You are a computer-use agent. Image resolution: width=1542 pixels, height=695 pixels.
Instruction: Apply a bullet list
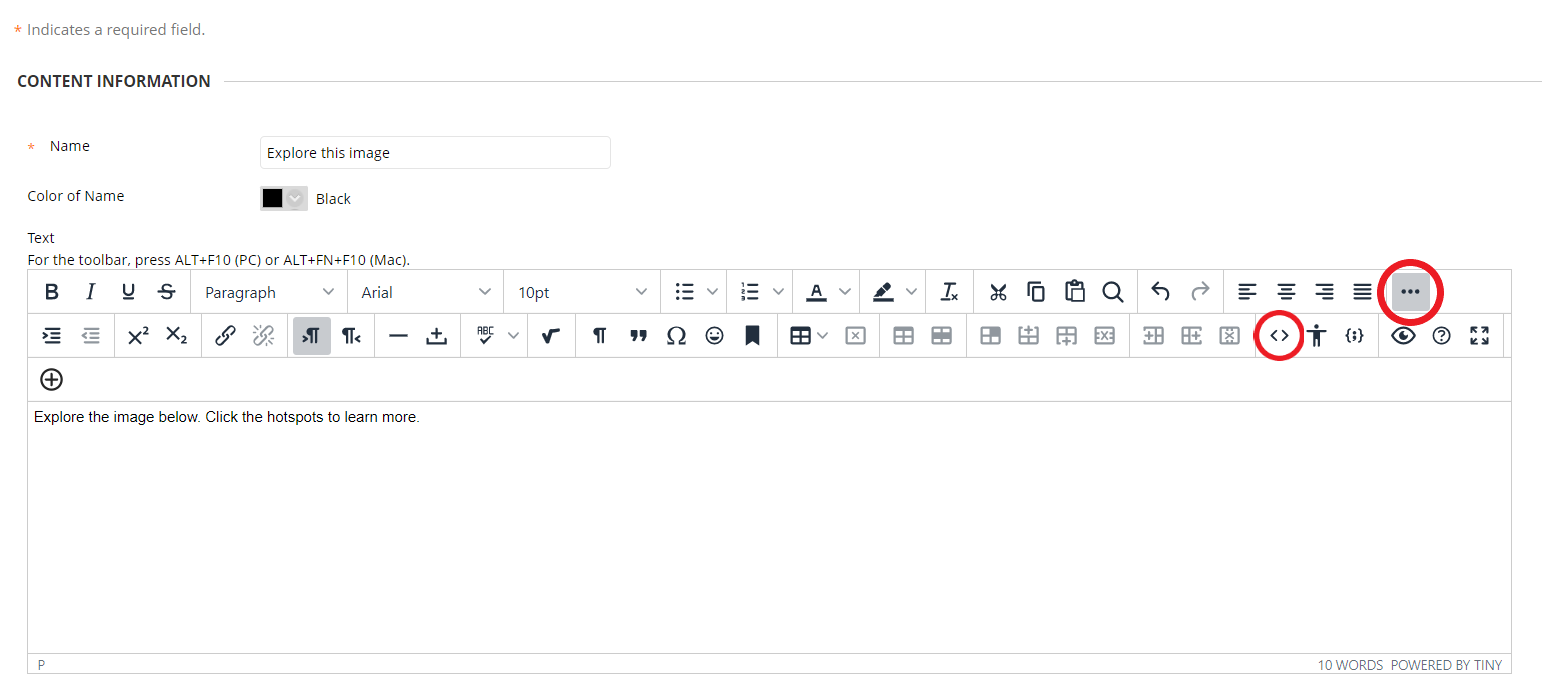[684, 292]
